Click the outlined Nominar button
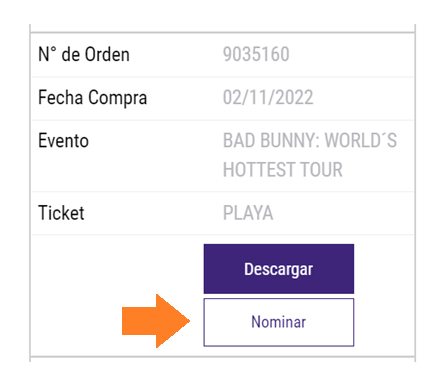431x380 pixels. pos(279,322)
